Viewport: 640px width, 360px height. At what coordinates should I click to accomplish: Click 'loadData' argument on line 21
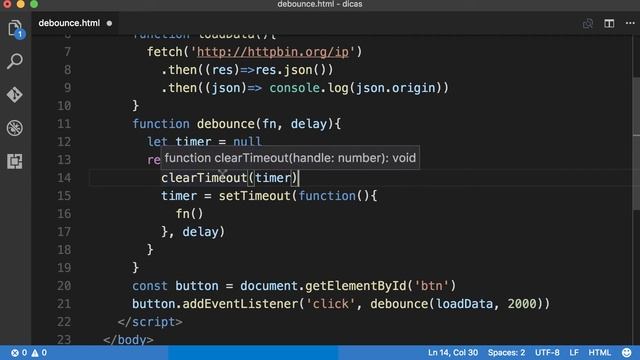[x=464, y=304]
